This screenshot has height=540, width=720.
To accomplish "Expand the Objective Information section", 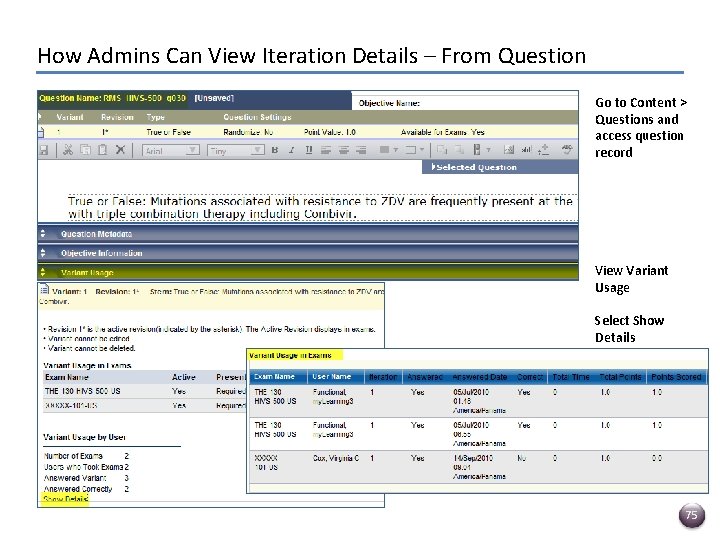I will (x=308, y=253).
